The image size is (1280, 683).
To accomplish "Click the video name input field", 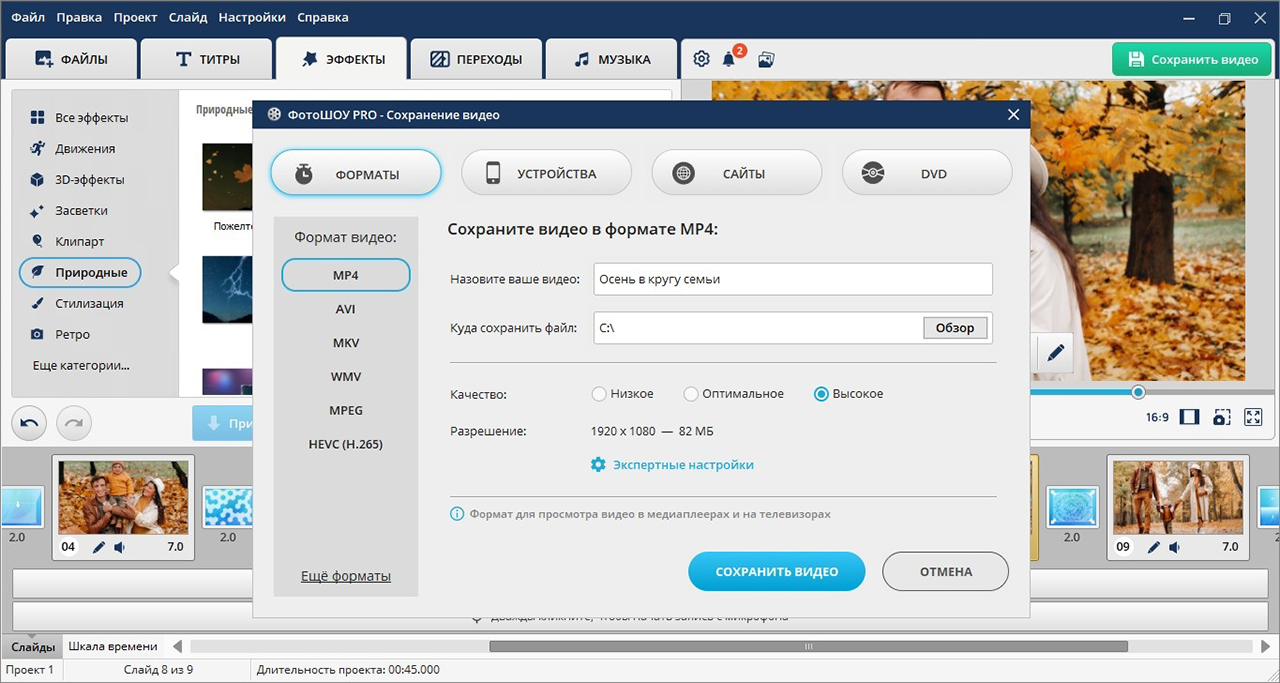I will pyautogui.click(x=792, y=280).
